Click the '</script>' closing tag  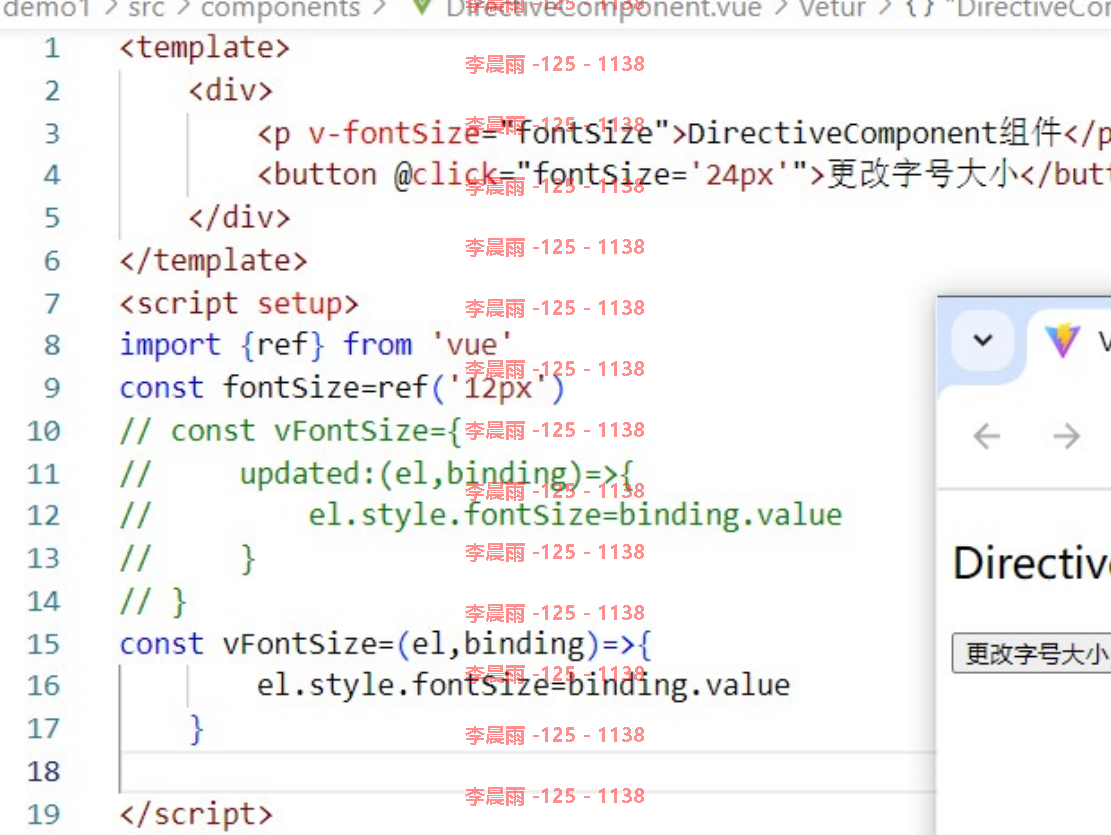pyautogui.click(x=196, y=814)
